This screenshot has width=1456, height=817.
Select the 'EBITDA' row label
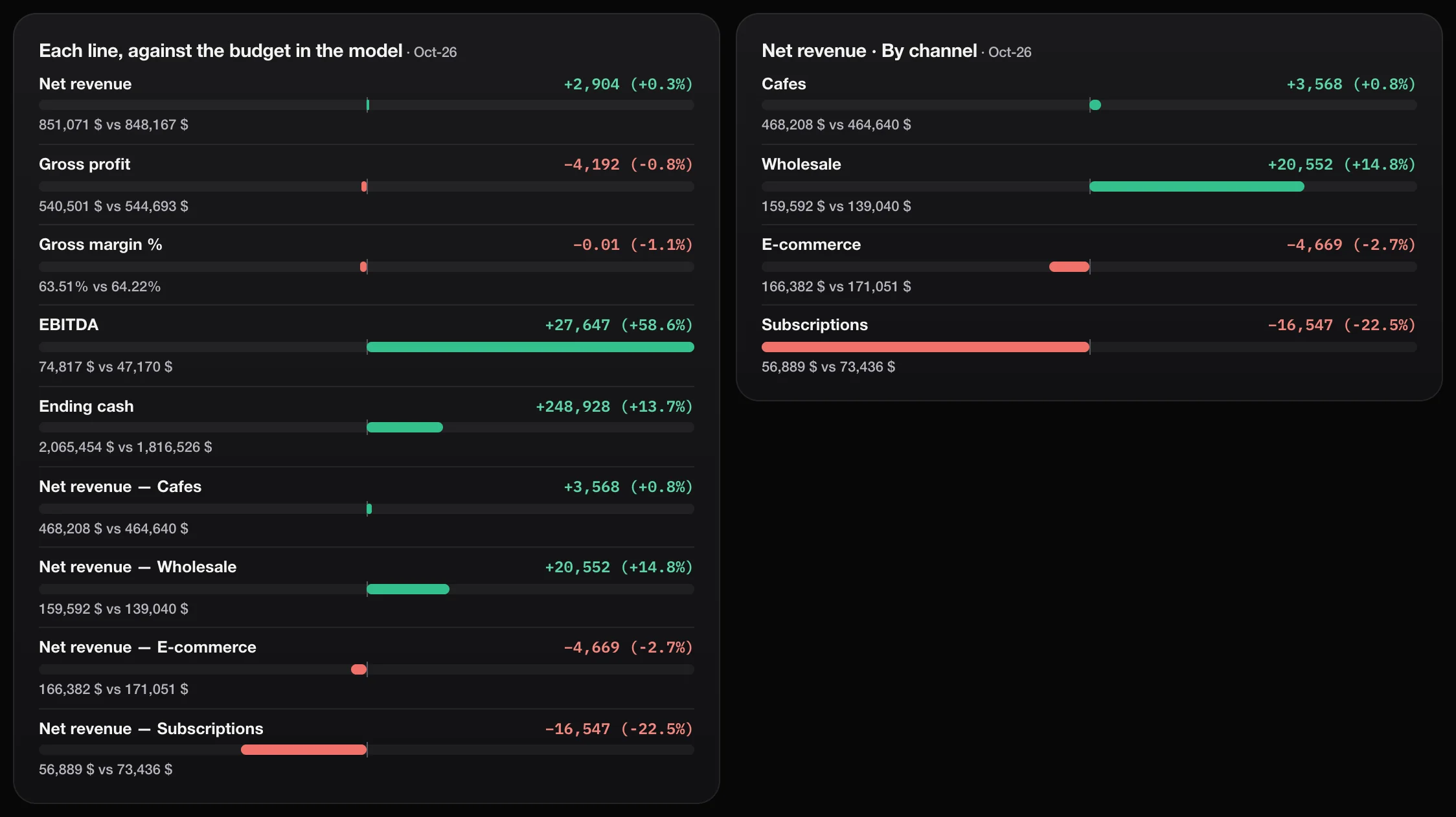pos(69,325)
